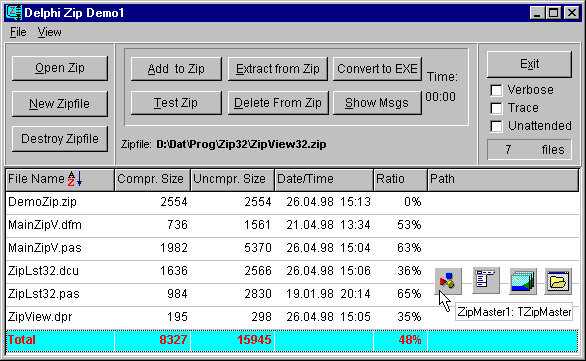This screenshot has width=586, height=361.
Task: Click the Path column header
Action: 503,179
